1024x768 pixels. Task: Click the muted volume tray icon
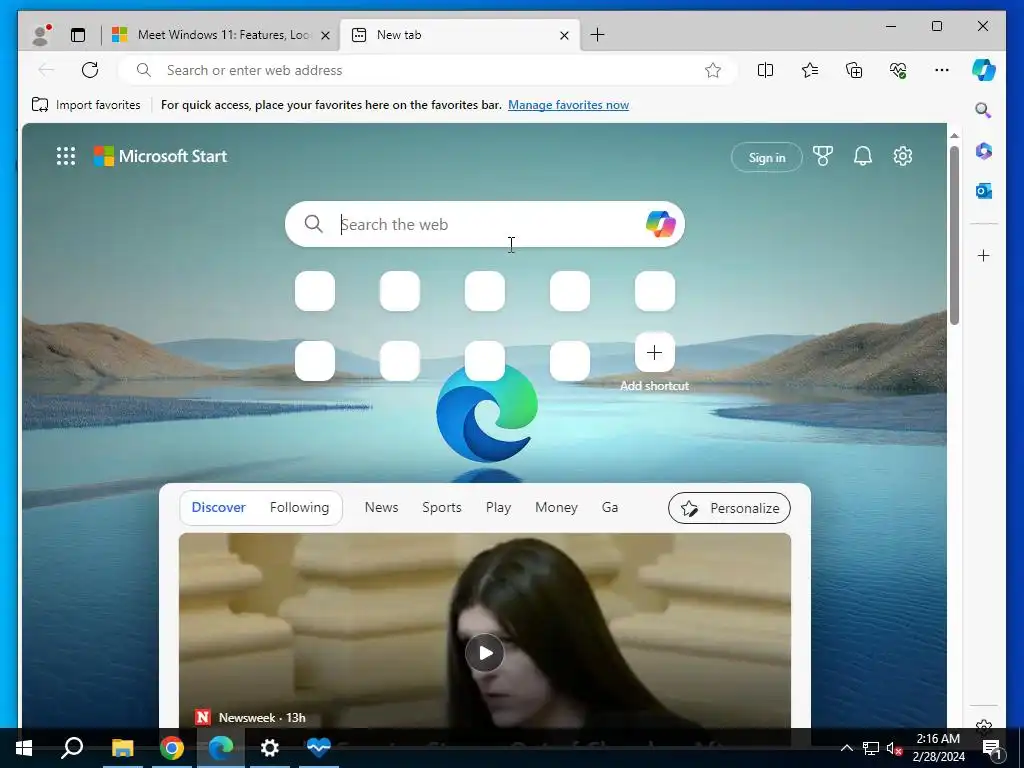click(x=894, y=748)
